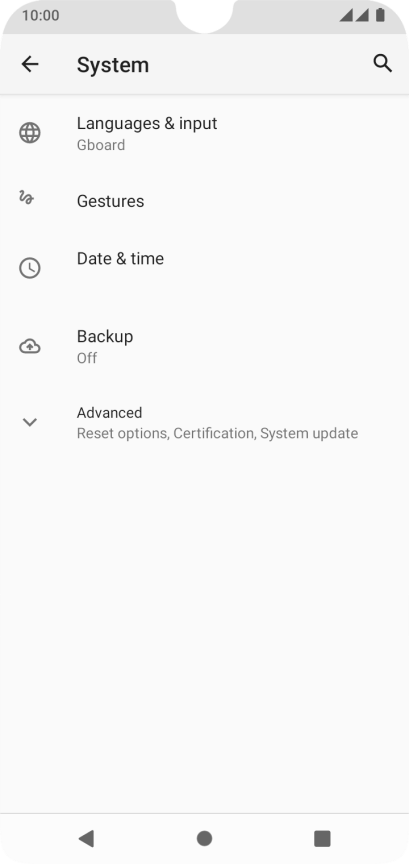Tap the Backup Off status text
Viewport: 409px width, 864px height.
pos(87,358)
